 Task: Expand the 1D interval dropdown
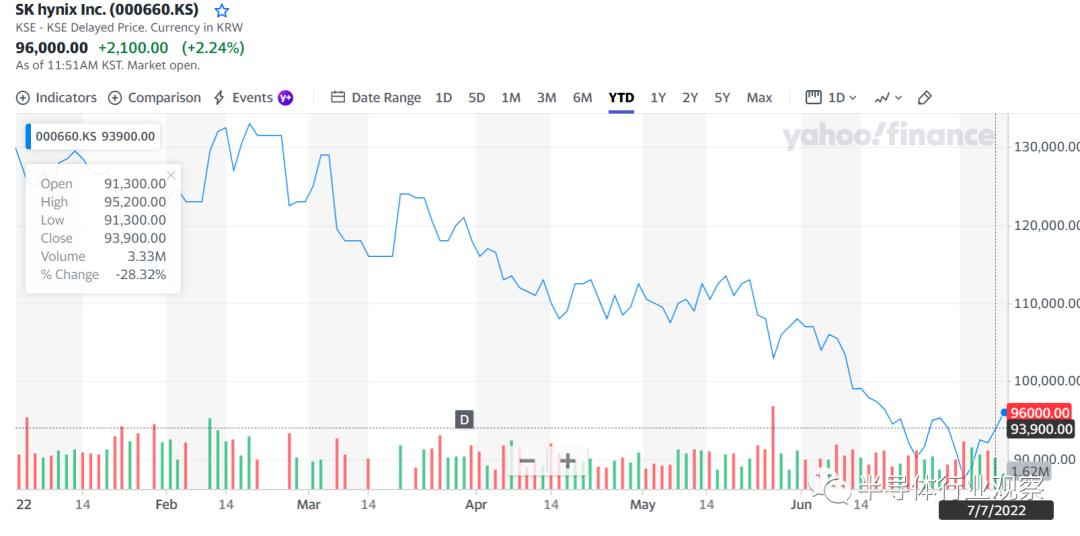[x=831, y=98]
